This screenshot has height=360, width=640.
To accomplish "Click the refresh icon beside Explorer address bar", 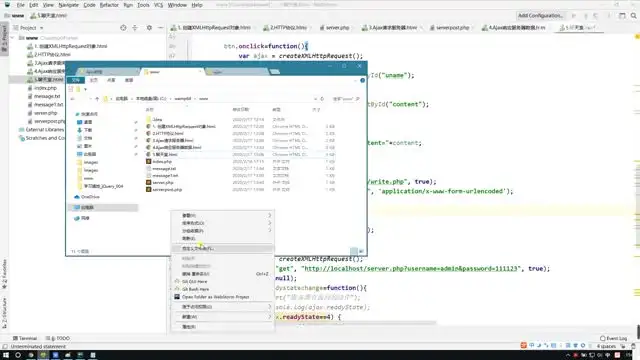I will pyautogui.click(x=322, y=99).
